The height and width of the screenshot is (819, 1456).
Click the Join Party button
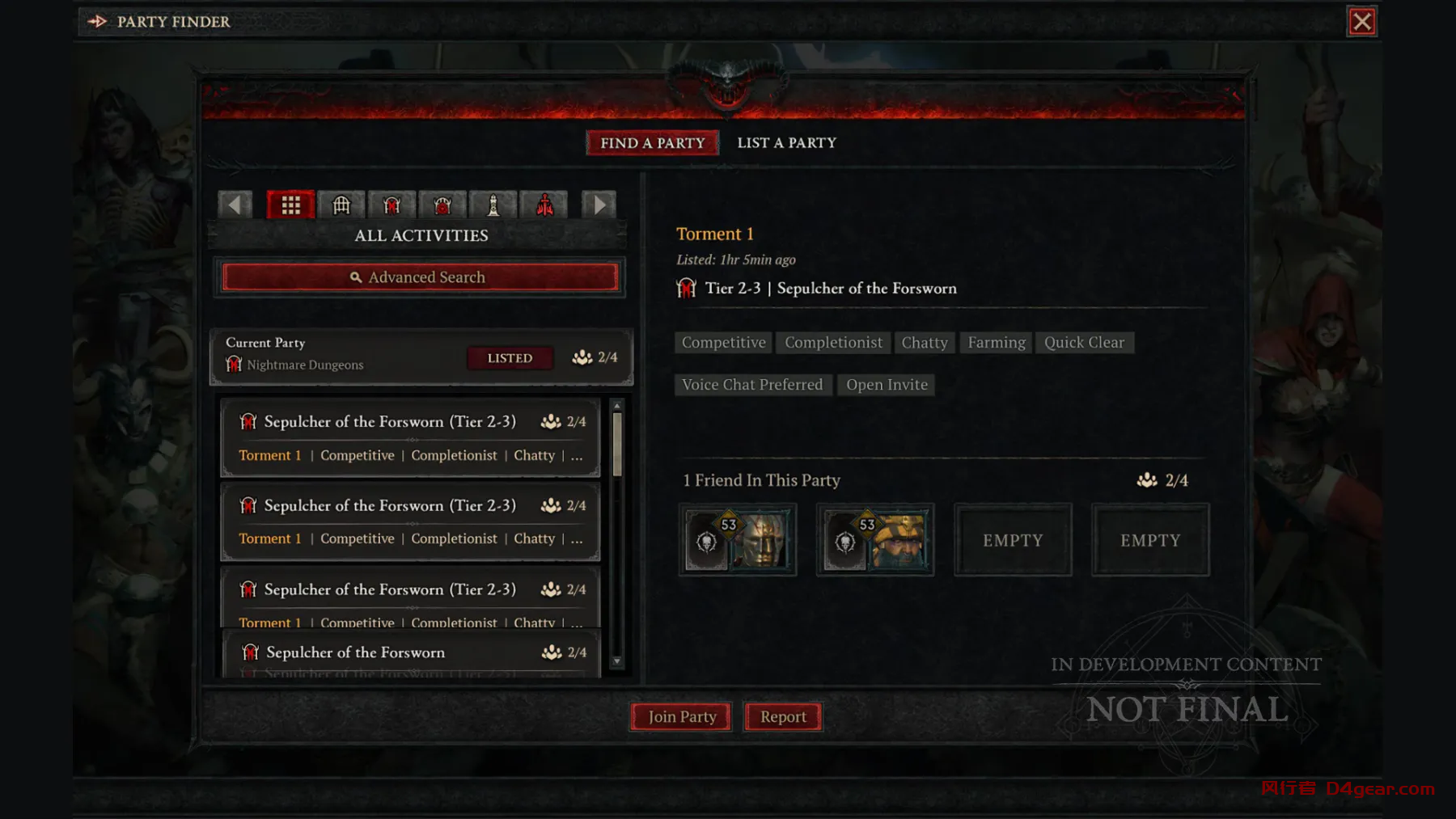(682, 716)
